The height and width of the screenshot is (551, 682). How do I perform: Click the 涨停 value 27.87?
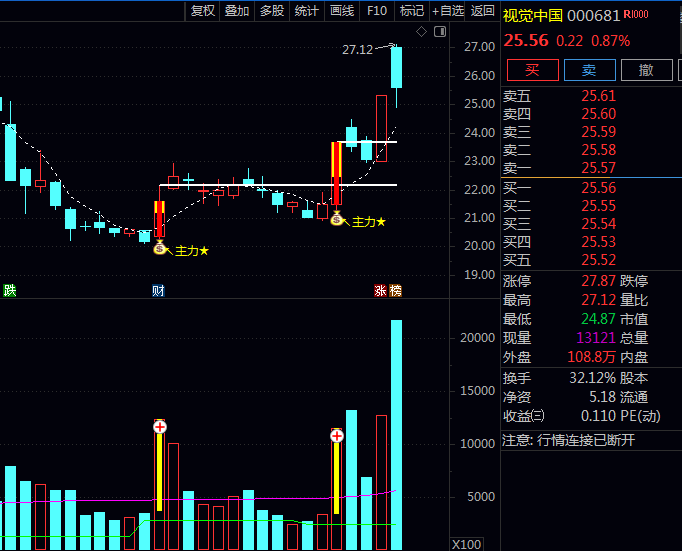point(598,281)
